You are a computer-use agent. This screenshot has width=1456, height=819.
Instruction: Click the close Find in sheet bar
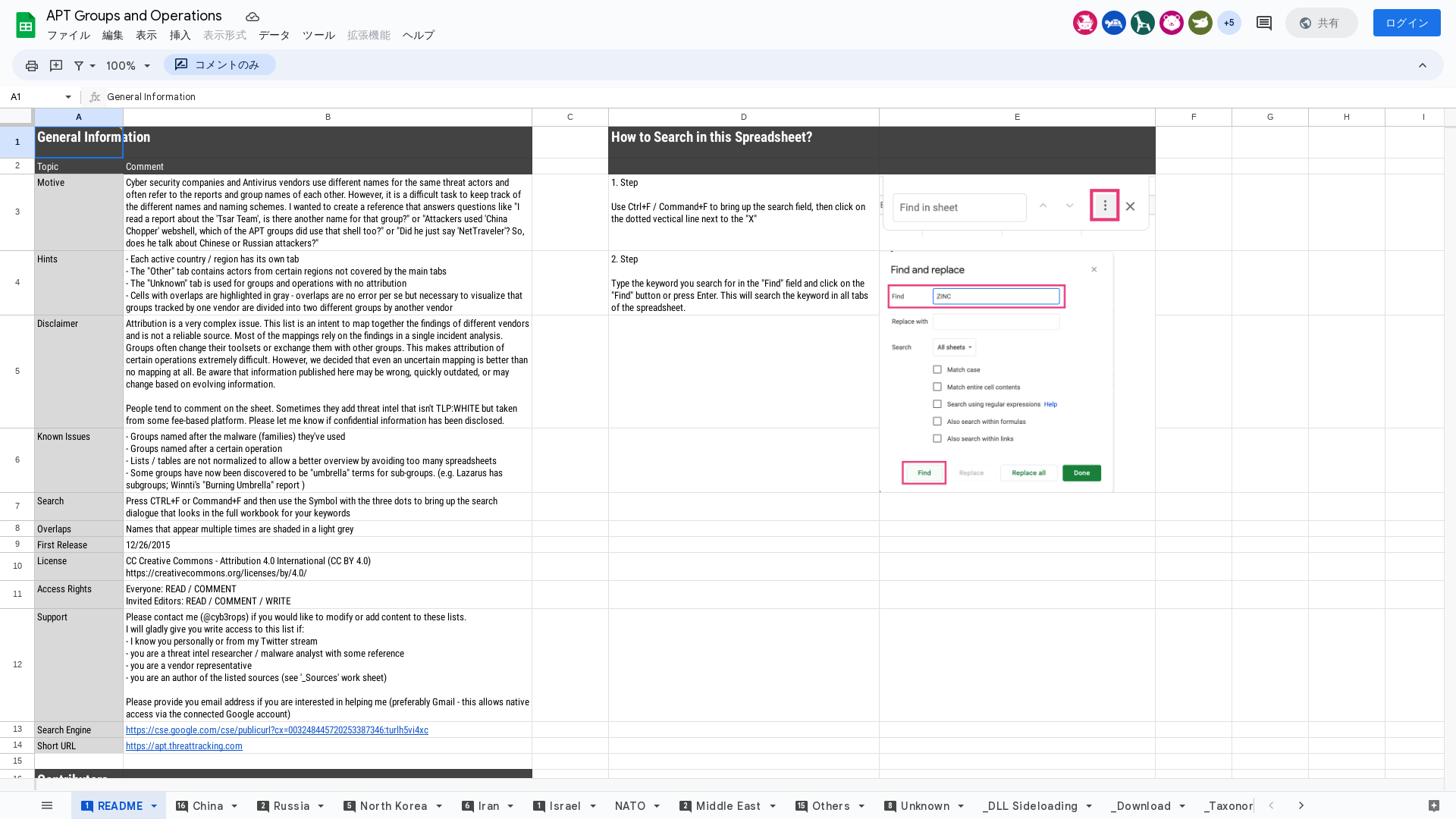click(x=1131, y=207)
